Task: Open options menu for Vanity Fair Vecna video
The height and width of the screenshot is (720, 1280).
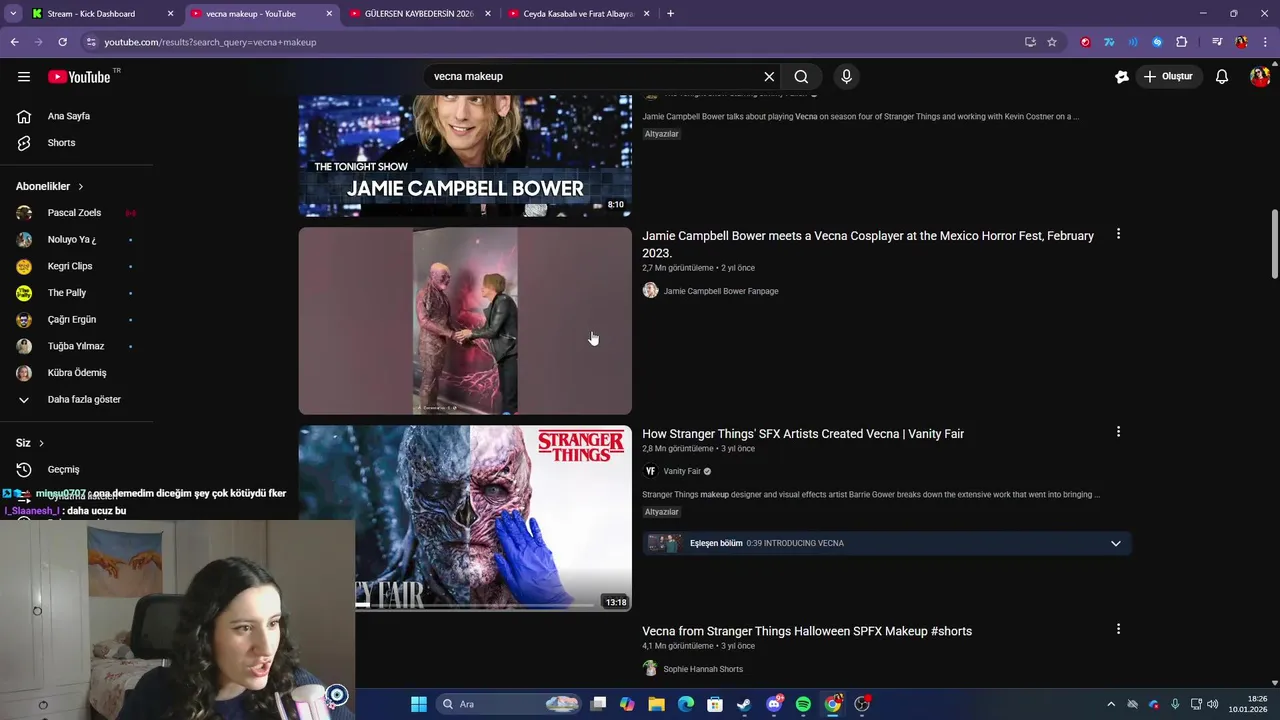Action: (x=1118, y=432)
